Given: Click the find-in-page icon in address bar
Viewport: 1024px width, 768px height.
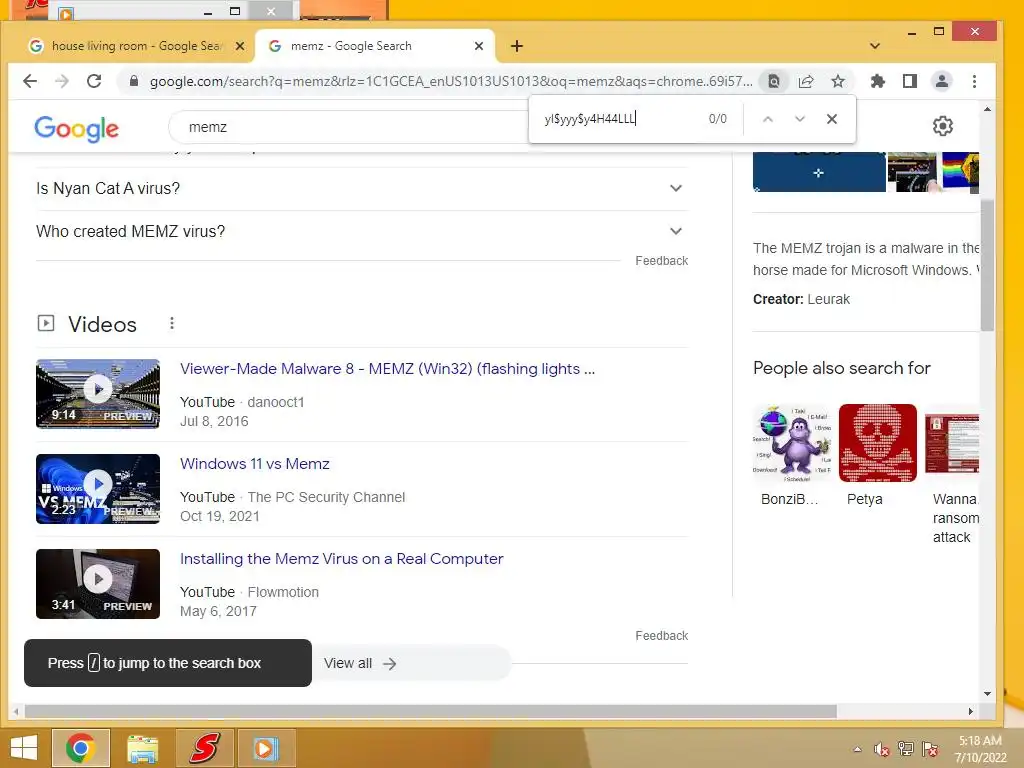Looking at the screenshot, I should 773,81.
